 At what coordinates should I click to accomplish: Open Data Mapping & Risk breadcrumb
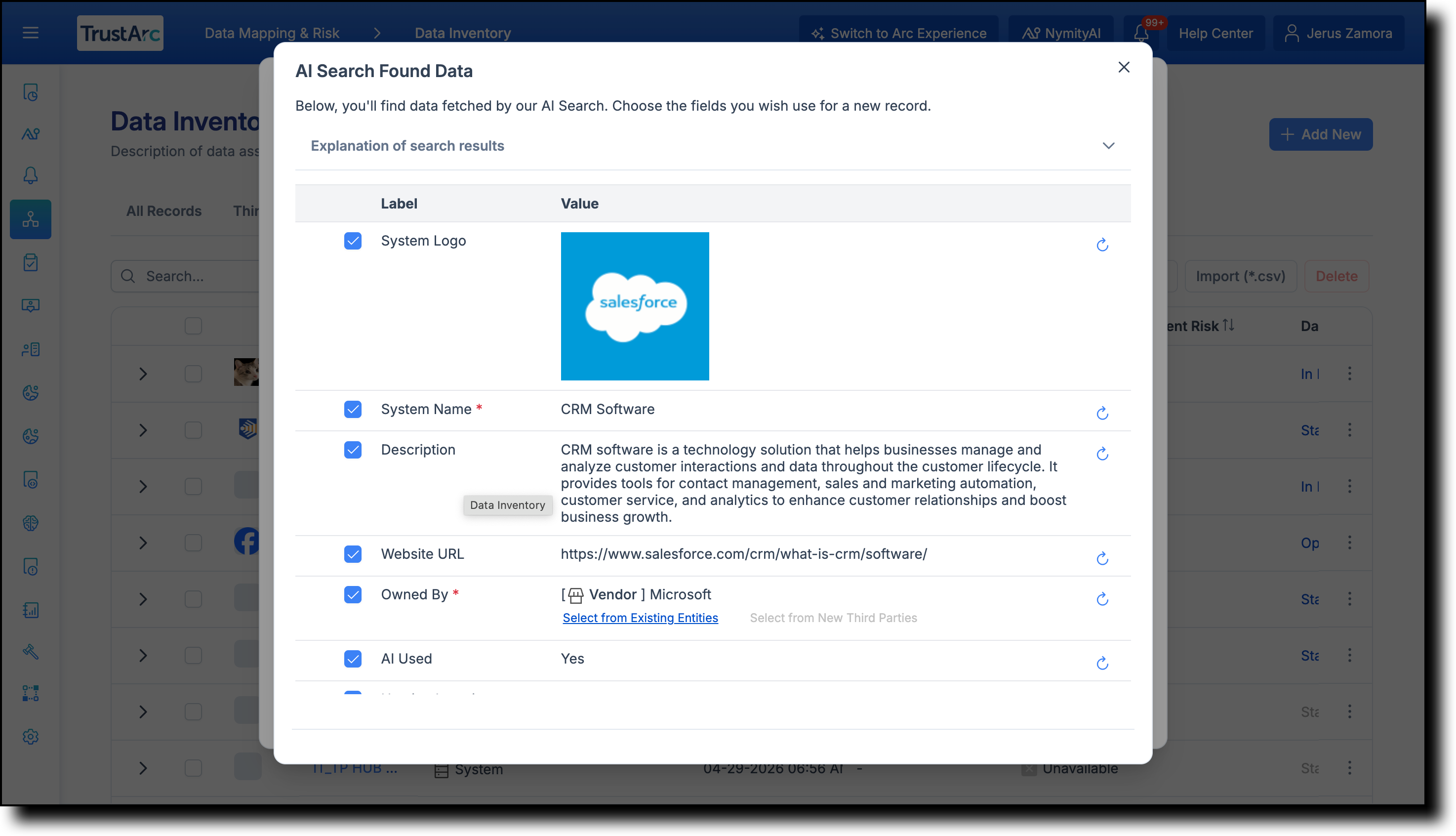[x=272, y=33]
